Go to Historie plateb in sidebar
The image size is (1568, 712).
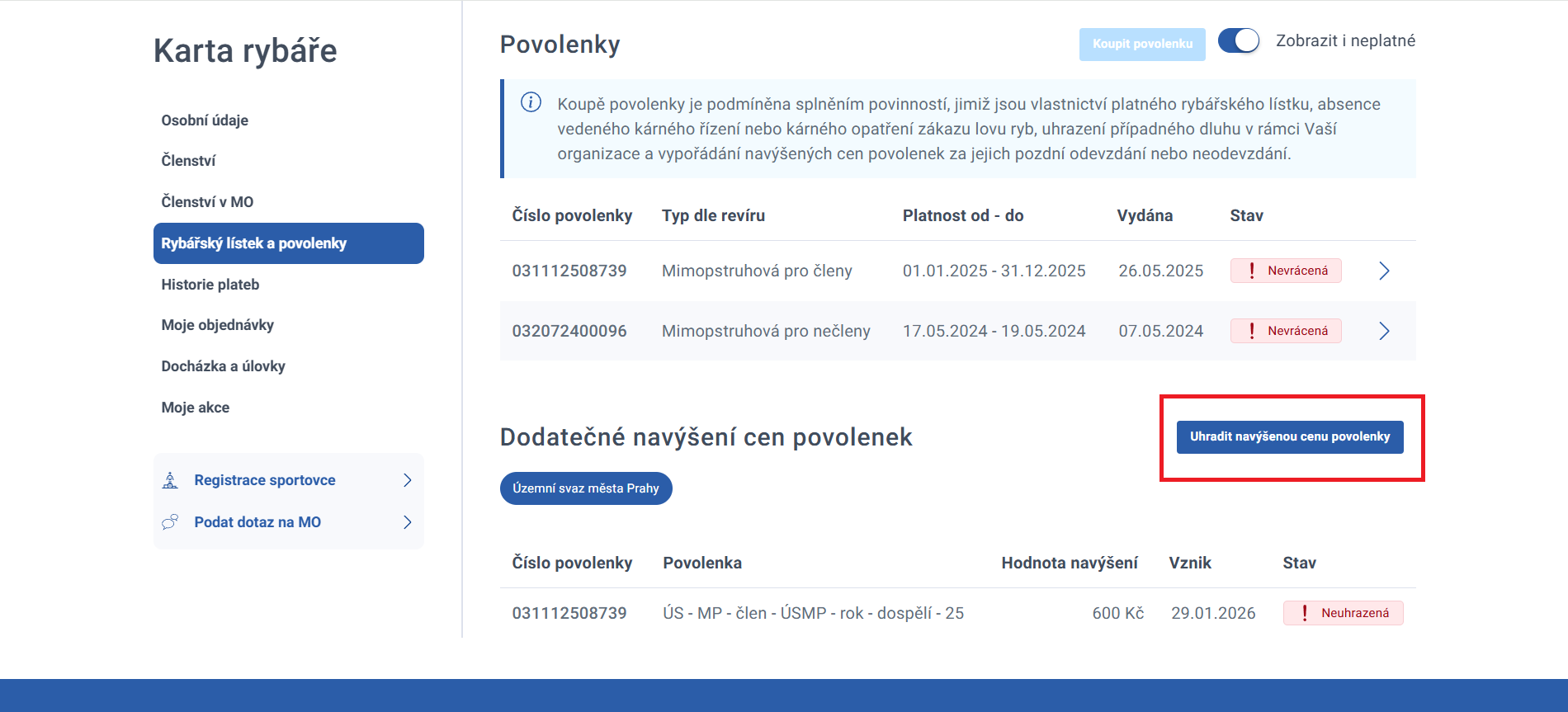point(210,285)
